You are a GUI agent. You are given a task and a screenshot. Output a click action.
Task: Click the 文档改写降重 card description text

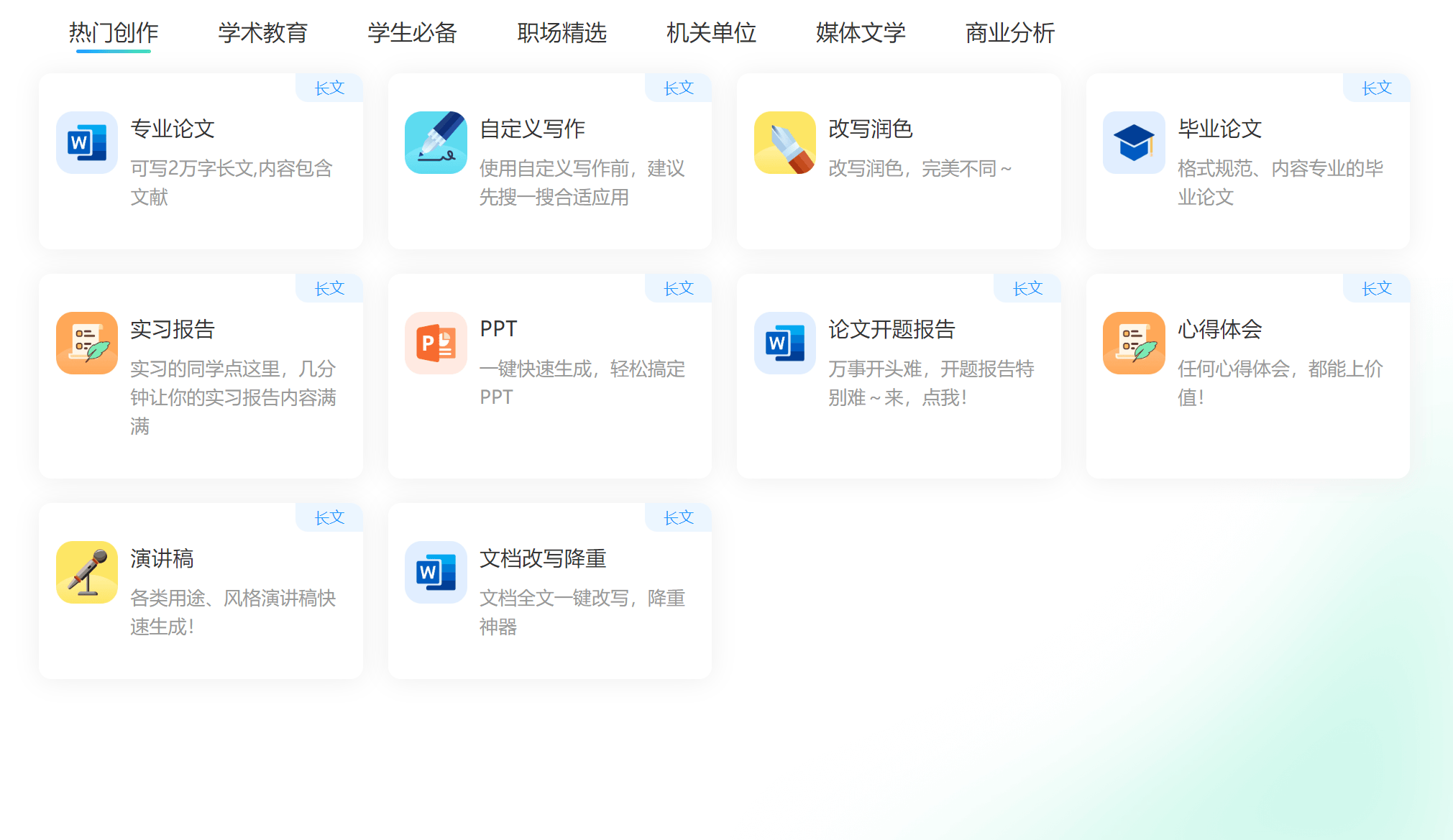click(582, 611)
